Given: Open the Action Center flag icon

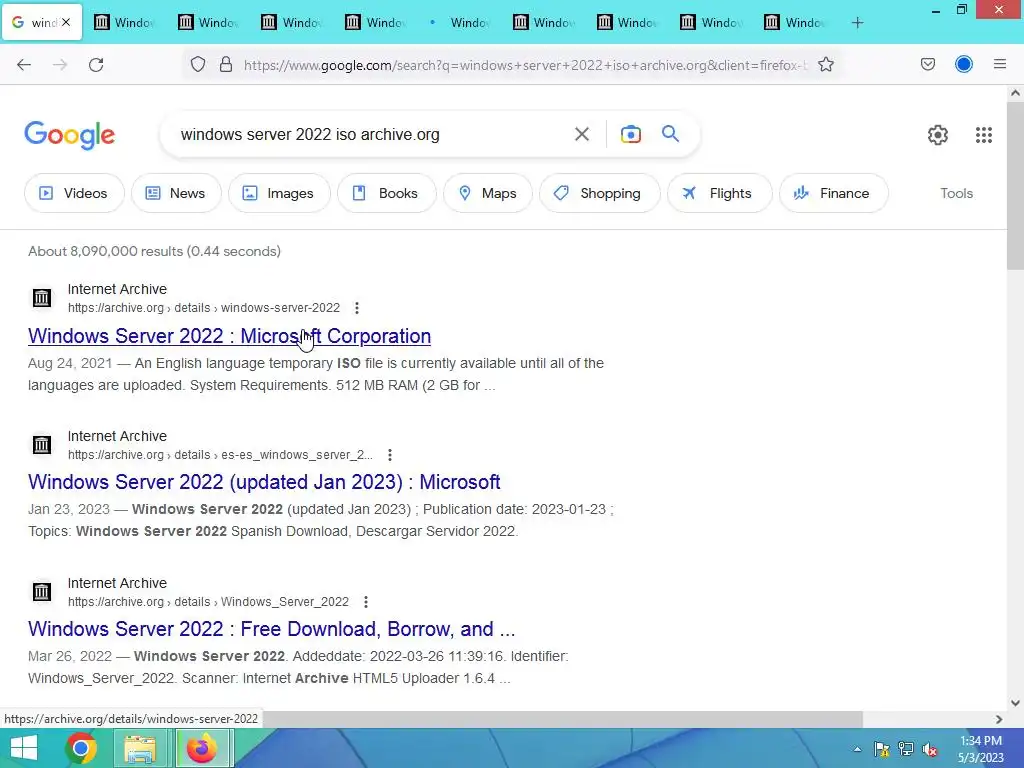Looking at the screenshot, I should (882, 749).
